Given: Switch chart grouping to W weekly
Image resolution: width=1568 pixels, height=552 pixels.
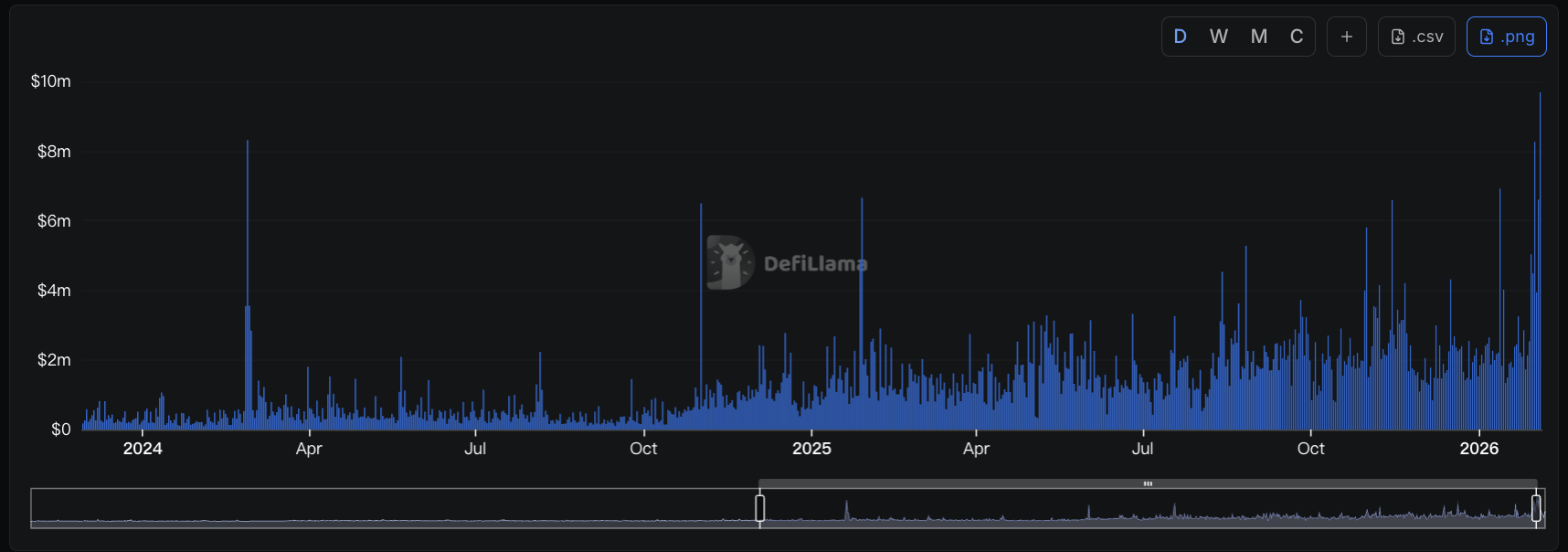Looking at the screenshot, I should (x=1218, y=37).
